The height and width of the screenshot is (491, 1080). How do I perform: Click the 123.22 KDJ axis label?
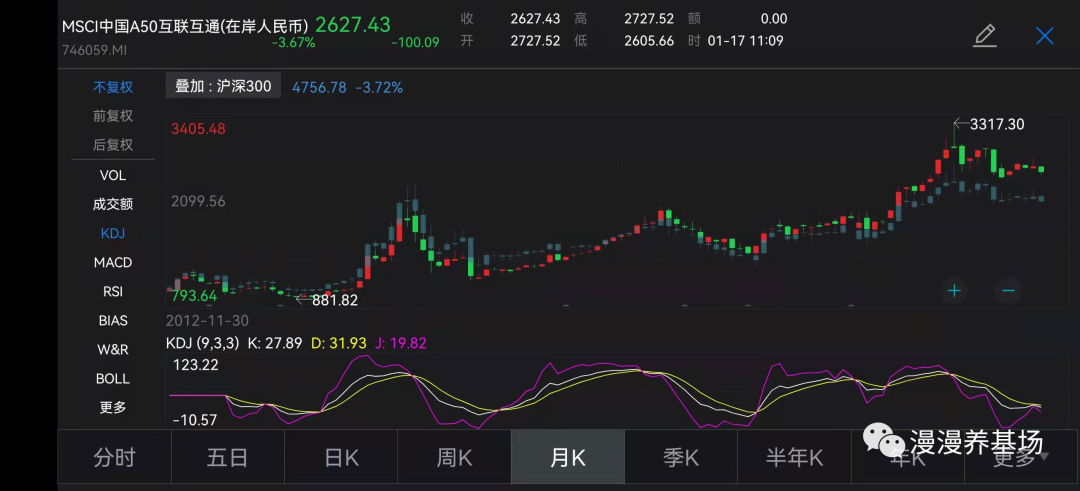[x=196, y=365]
